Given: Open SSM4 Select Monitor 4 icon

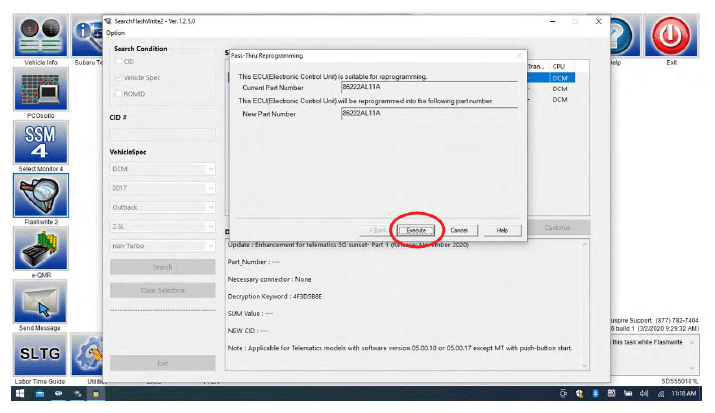Looking at the screenshot, I should [41, 142].
